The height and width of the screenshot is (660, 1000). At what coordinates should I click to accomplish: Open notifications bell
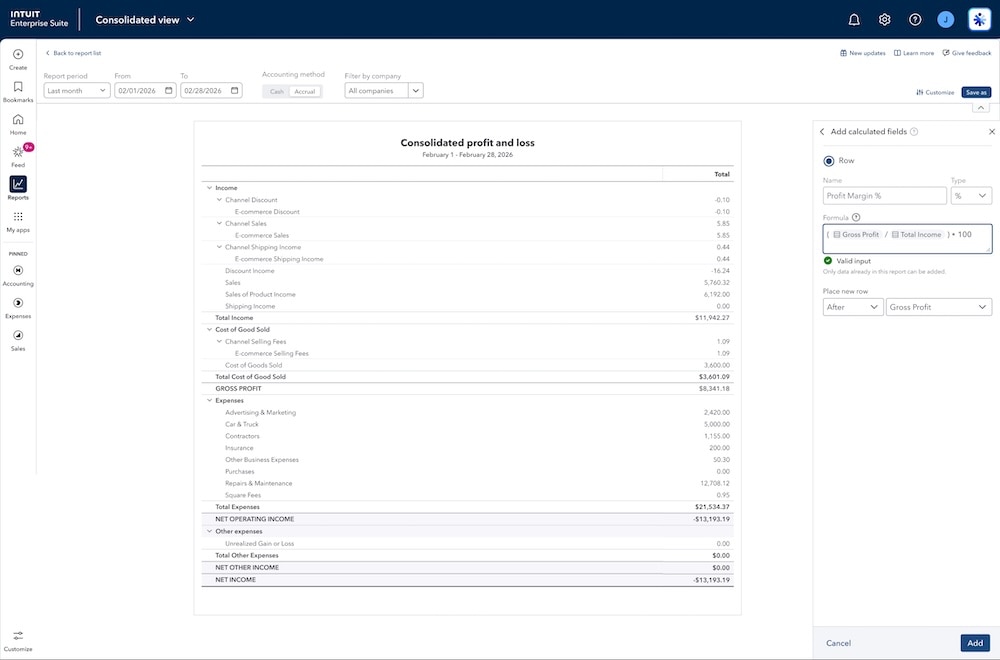854,20
